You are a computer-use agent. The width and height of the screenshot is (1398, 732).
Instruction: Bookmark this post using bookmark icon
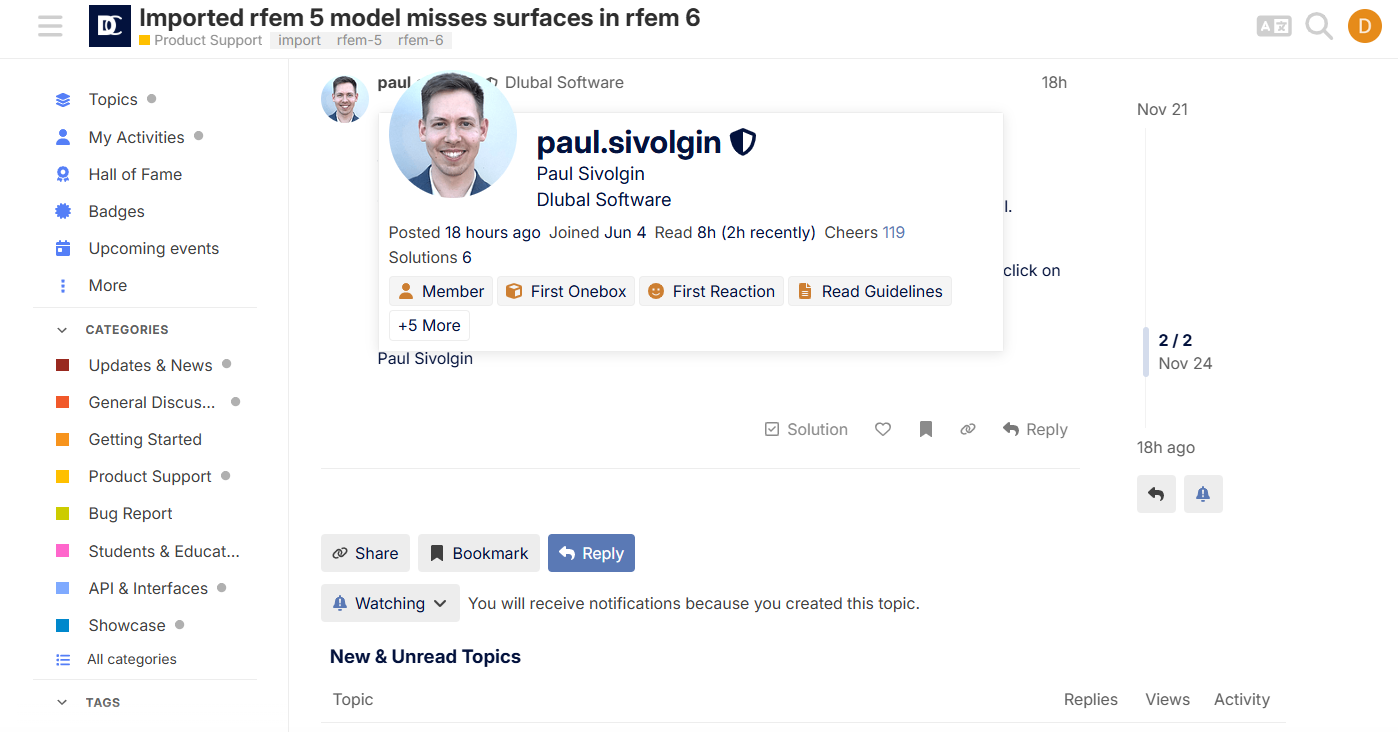pyautogui.click(x=926, y=429)
